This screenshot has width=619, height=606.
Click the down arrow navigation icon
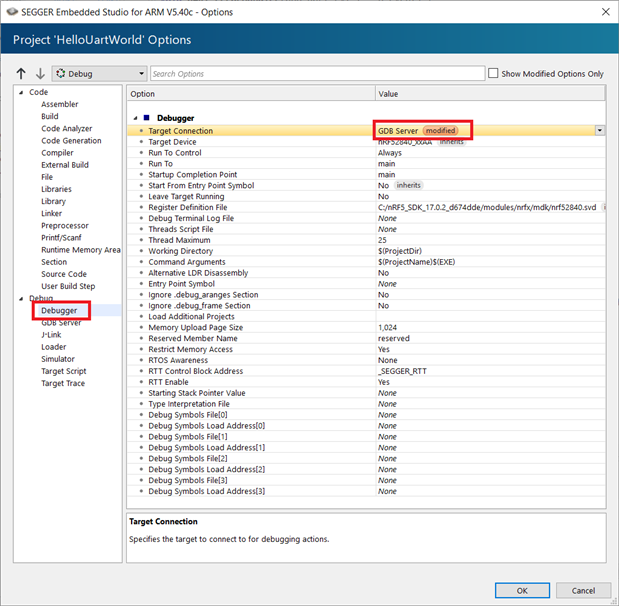pyautogui.click(x=40, y=74)
